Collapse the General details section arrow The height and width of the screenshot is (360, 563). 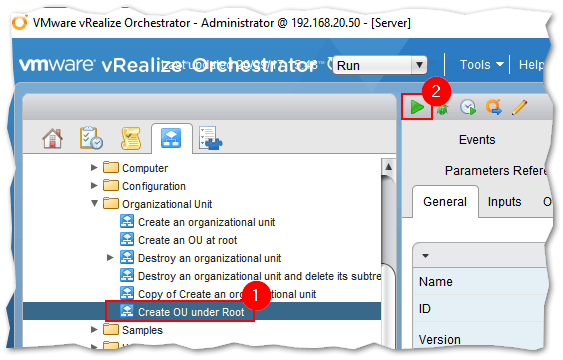[x=425, y=256]
